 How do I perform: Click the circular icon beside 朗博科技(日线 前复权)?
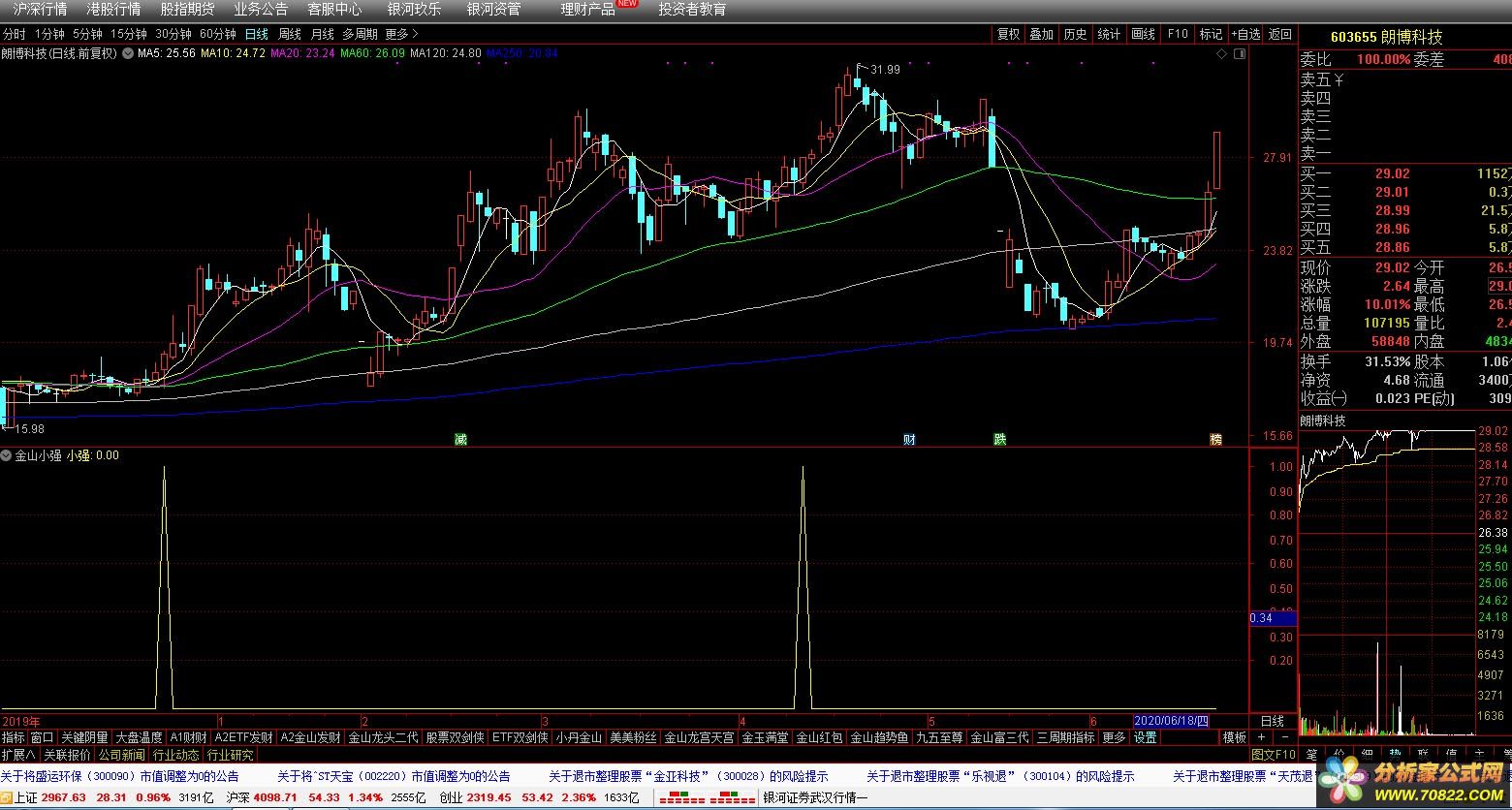click(x=127, y=54)
